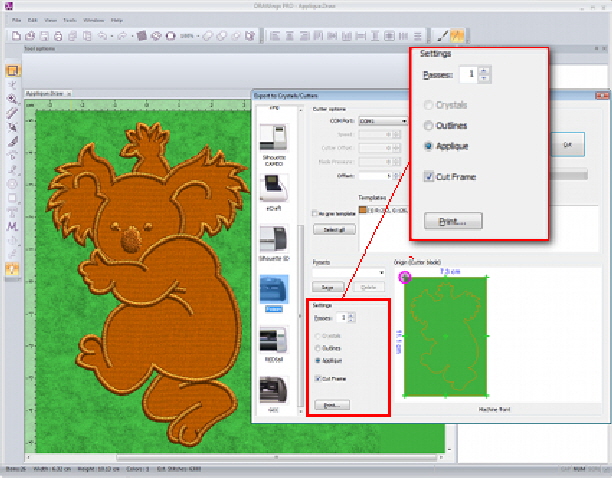Click the printer icon in the main toolbar
Screen dimensions: 612x478
point(58,36)
